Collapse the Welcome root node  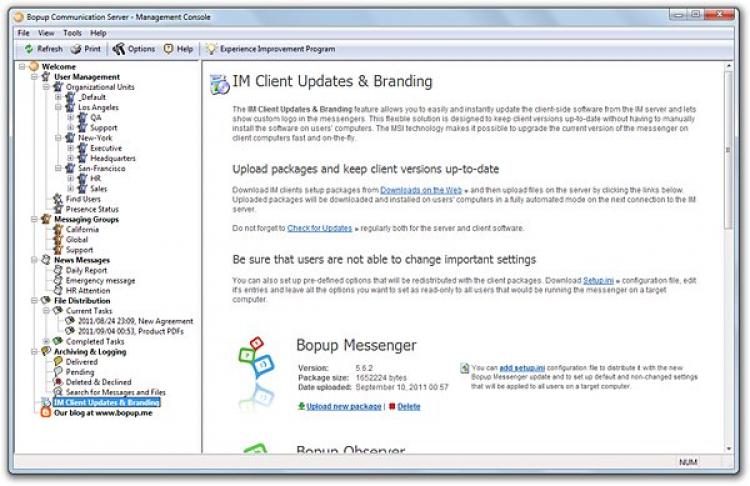tap(22, 66)
